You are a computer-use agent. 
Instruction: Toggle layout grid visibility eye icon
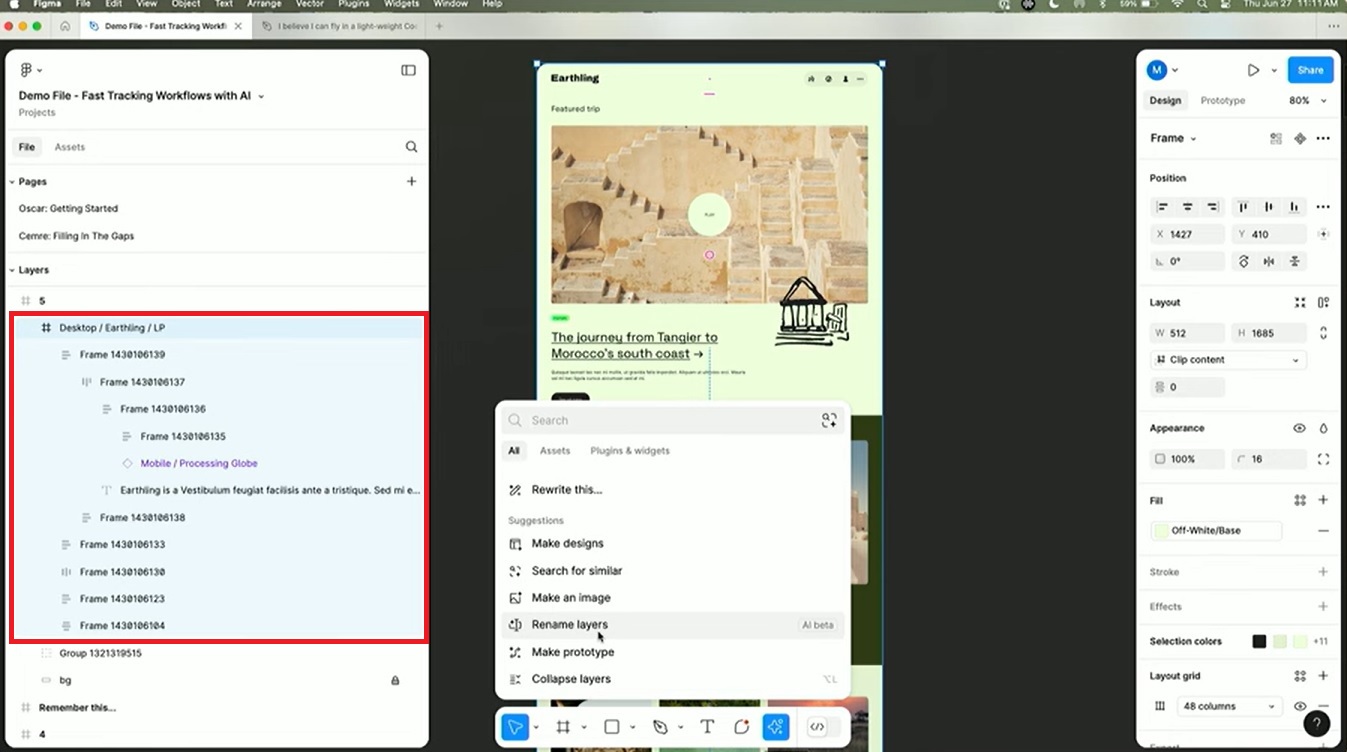[x=1299, y=706]
